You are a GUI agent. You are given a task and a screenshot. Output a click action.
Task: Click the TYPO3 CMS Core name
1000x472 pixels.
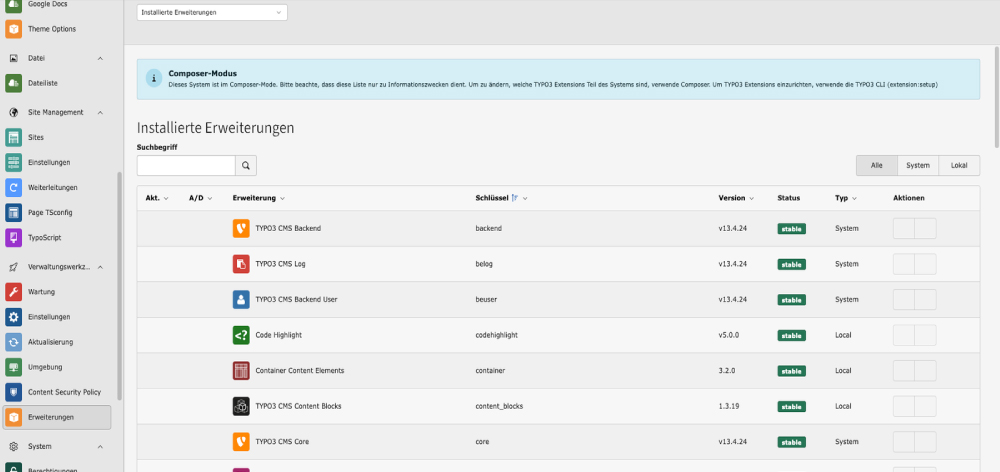282,441
